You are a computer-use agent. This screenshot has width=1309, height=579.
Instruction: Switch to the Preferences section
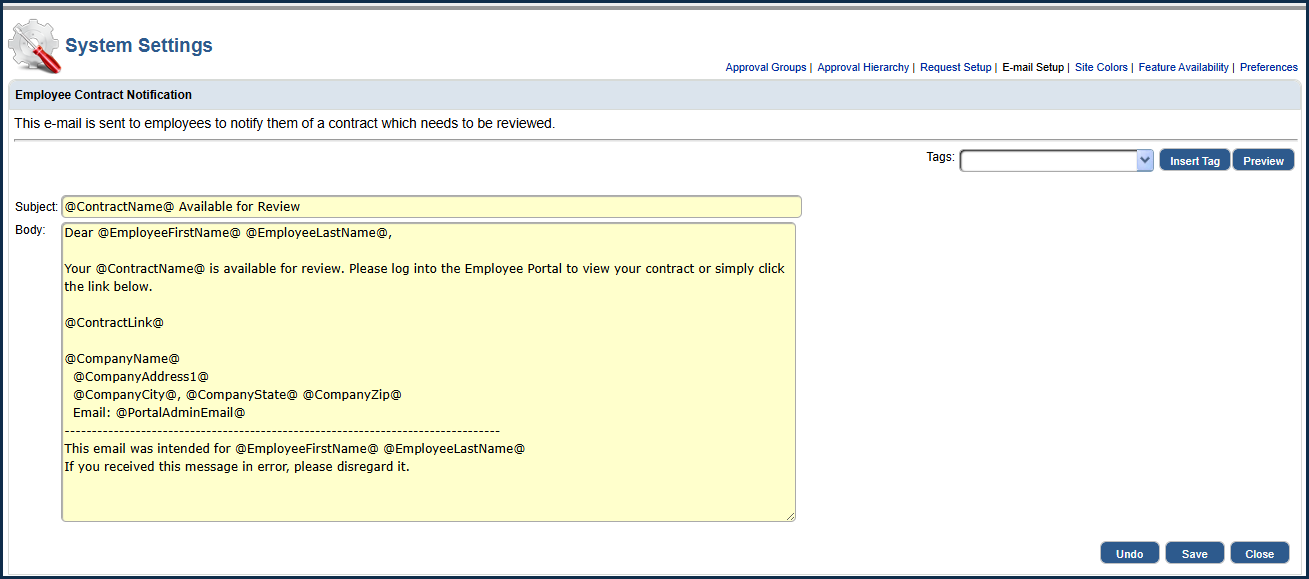point(1268,68)
